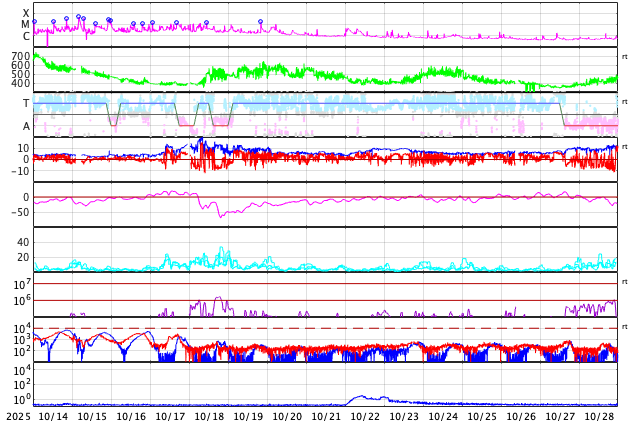Click the 10/15 date label
Image resolution: width=634 pixels, height=424 pixels.
(x=92, y=416)
